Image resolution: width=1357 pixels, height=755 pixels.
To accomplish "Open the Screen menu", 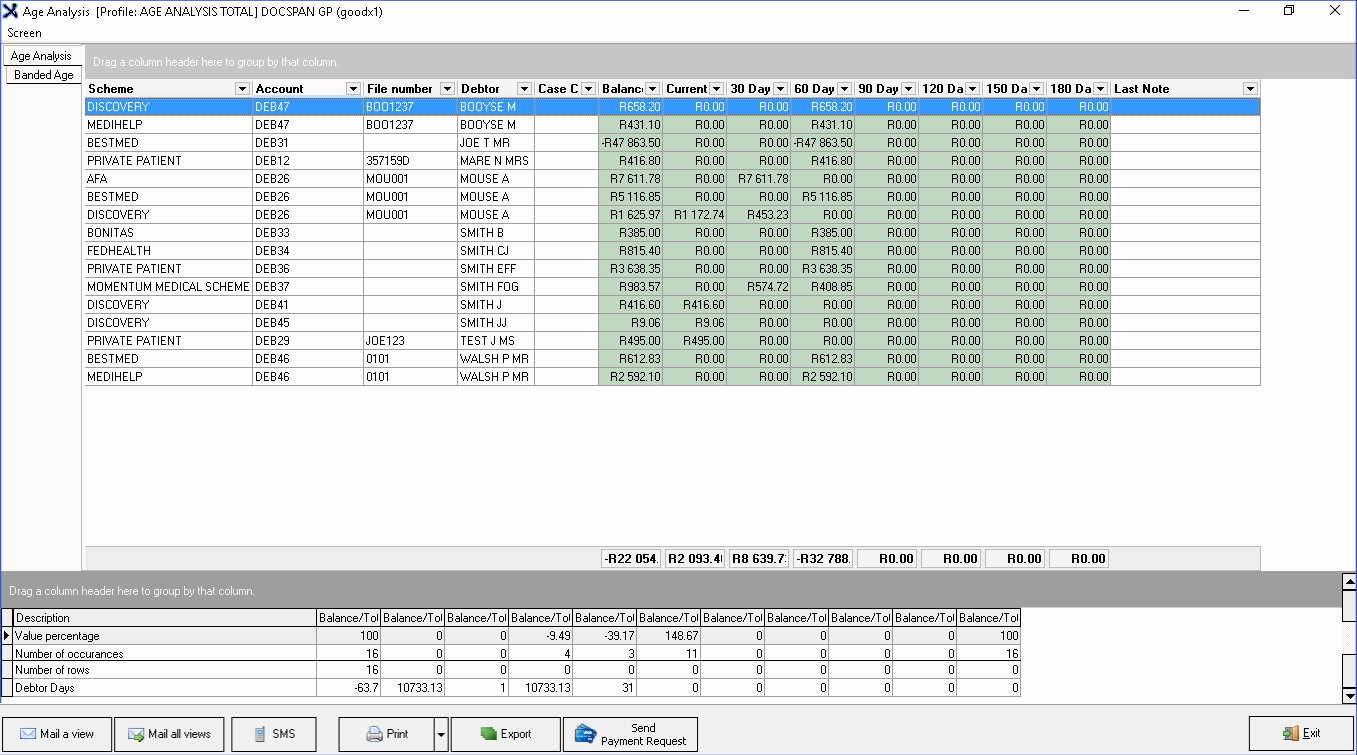I will click(24, 33).
